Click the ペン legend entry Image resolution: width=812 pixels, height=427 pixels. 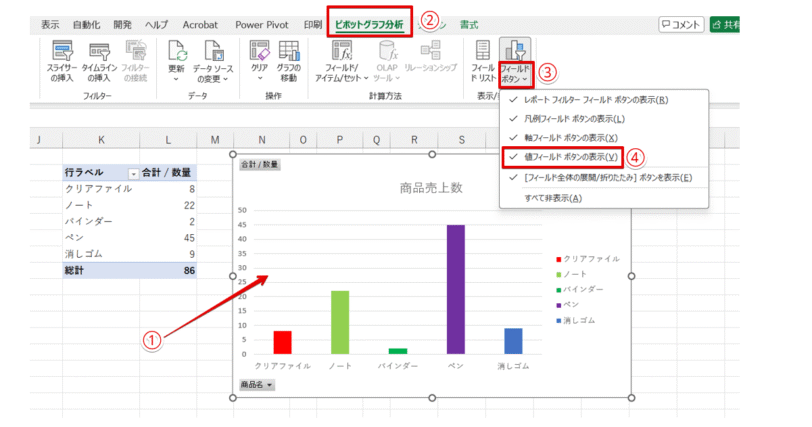[568, 305]
